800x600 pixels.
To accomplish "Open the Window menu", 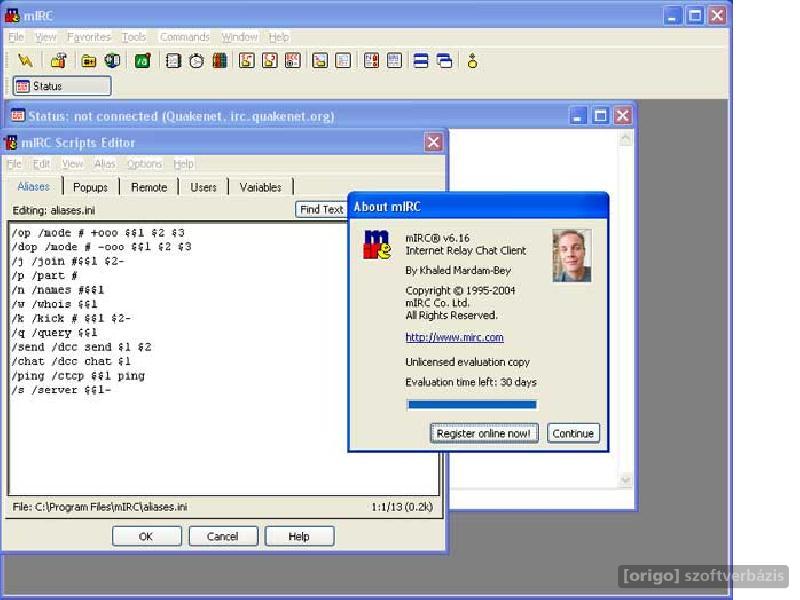I will (239, 37).
